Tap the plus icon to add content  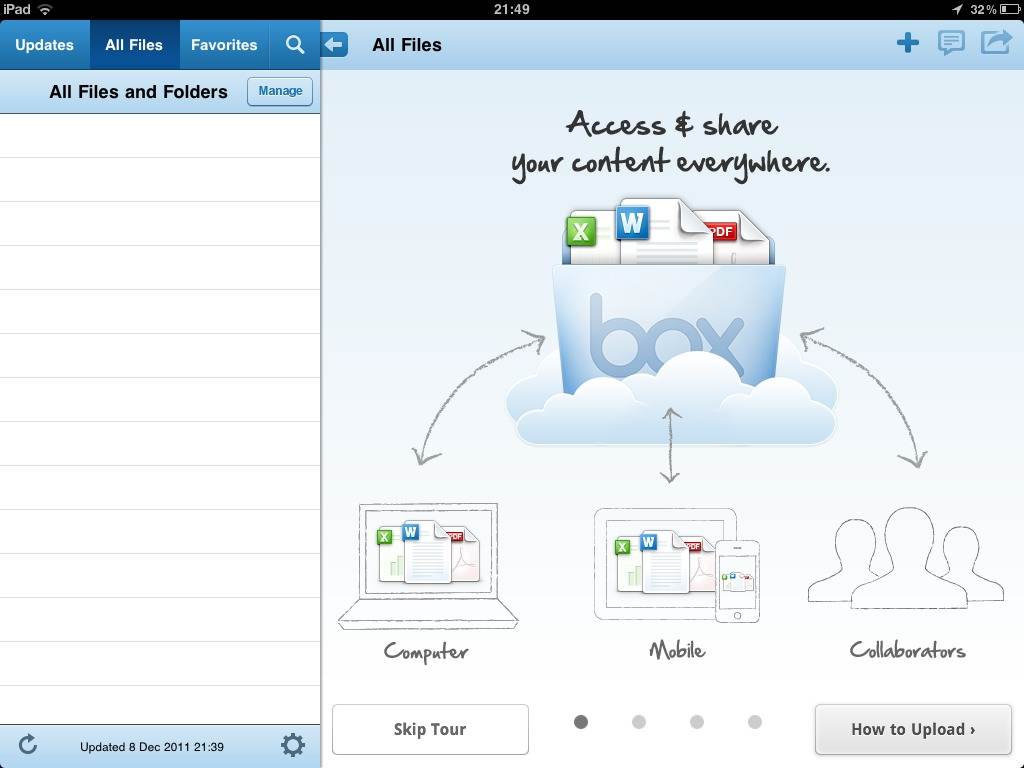point(907,43)
